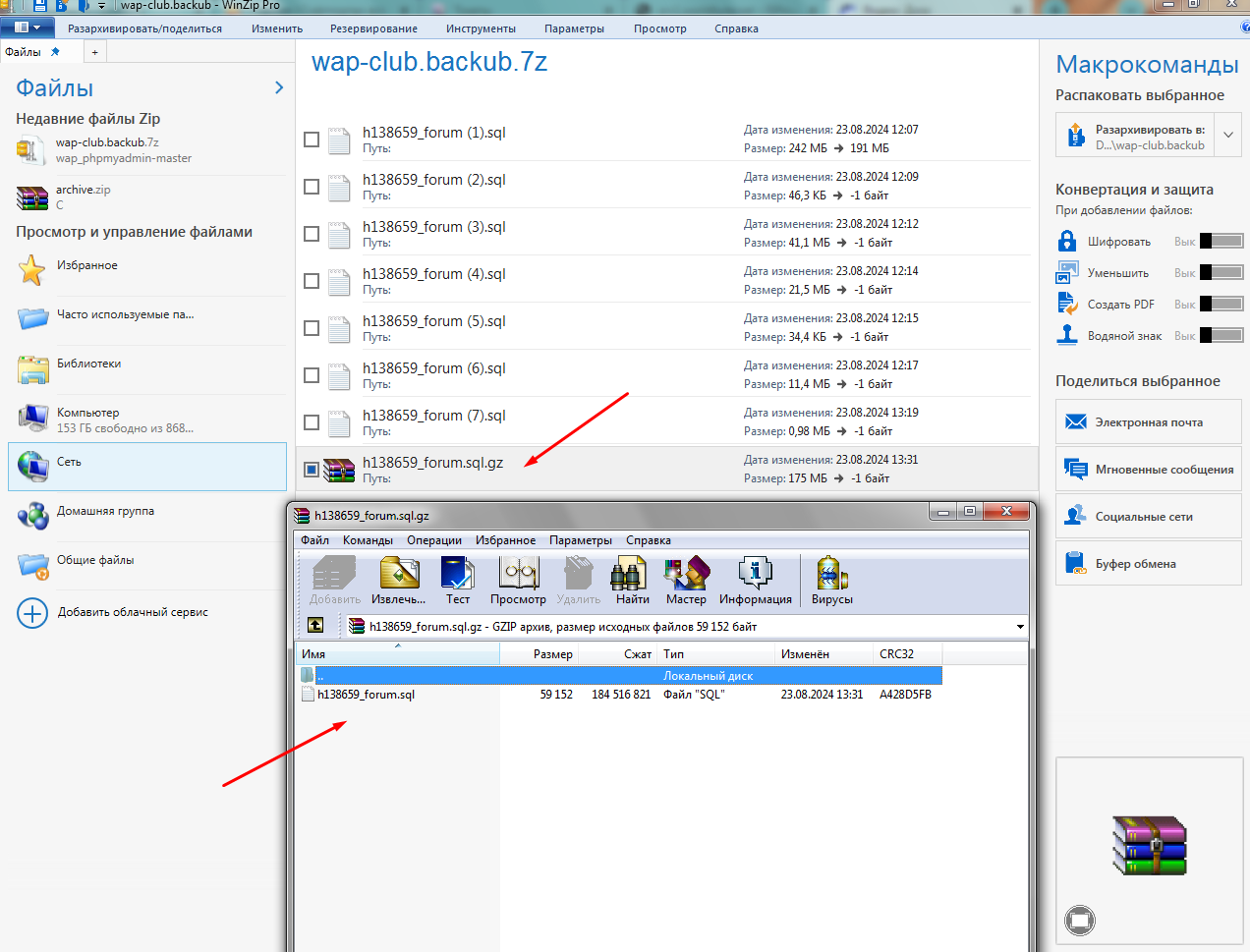This screenshot has width=1250, height=952.
Task: Open the Commands (Команды) menu in WinRAR
Action: coord(368,540)
